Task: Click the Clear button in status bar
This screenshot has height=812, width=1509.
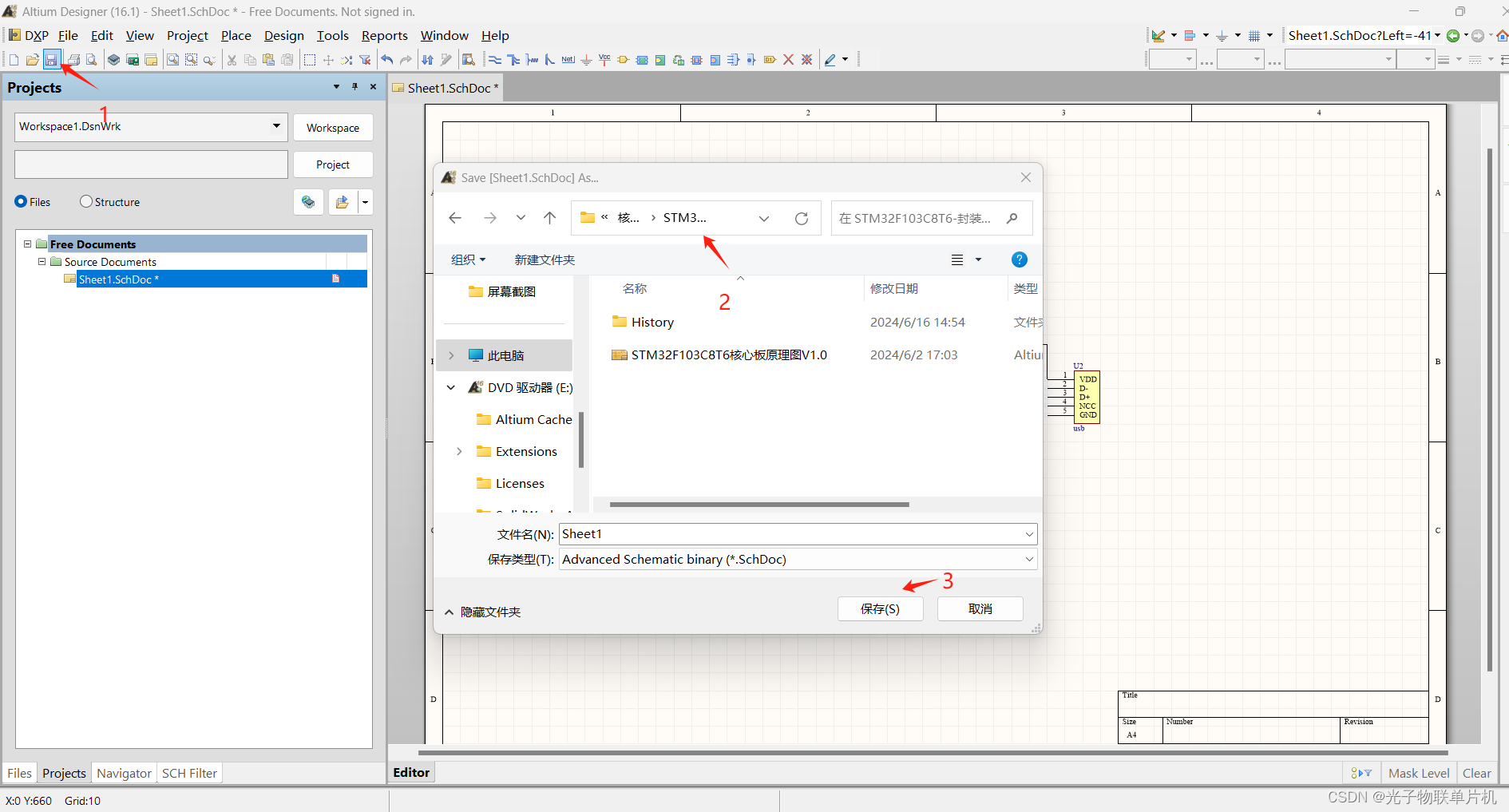Action: (1476, 773)
